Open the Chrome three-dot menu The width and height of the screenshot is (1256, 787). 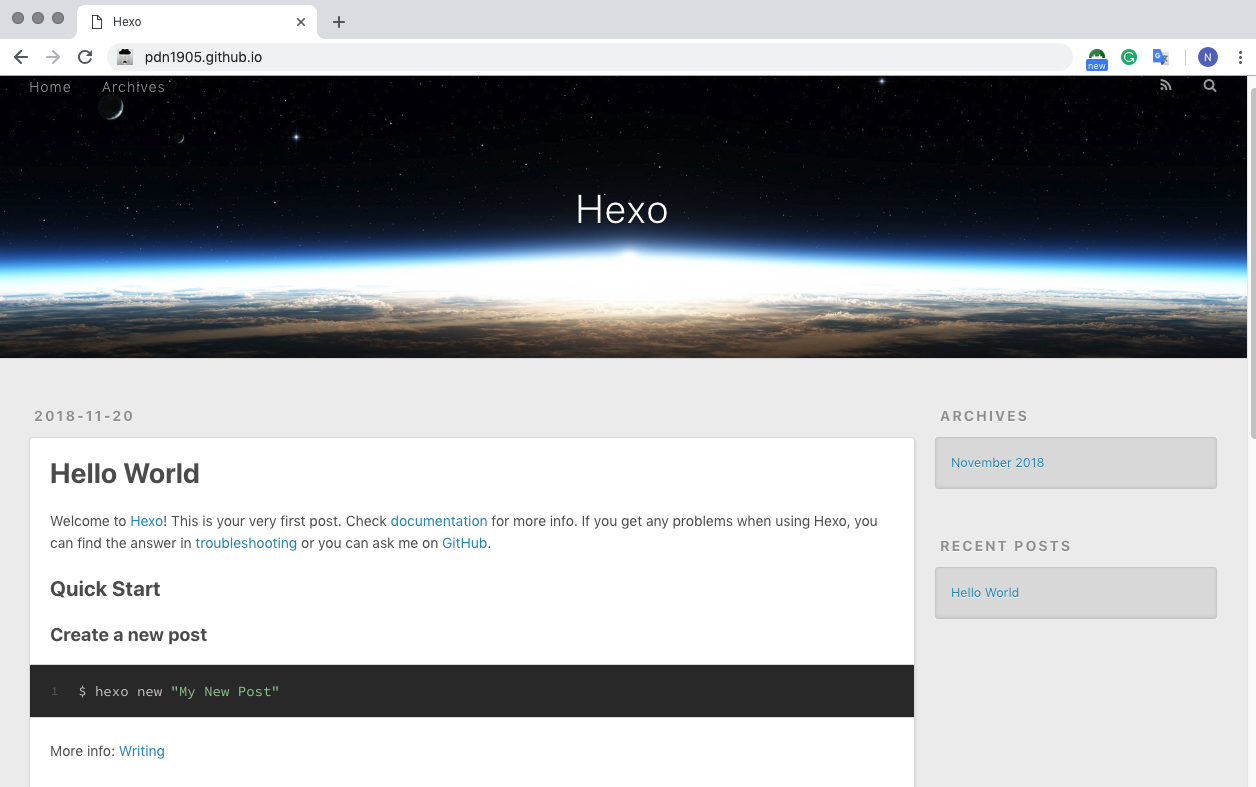point(1240,57)
